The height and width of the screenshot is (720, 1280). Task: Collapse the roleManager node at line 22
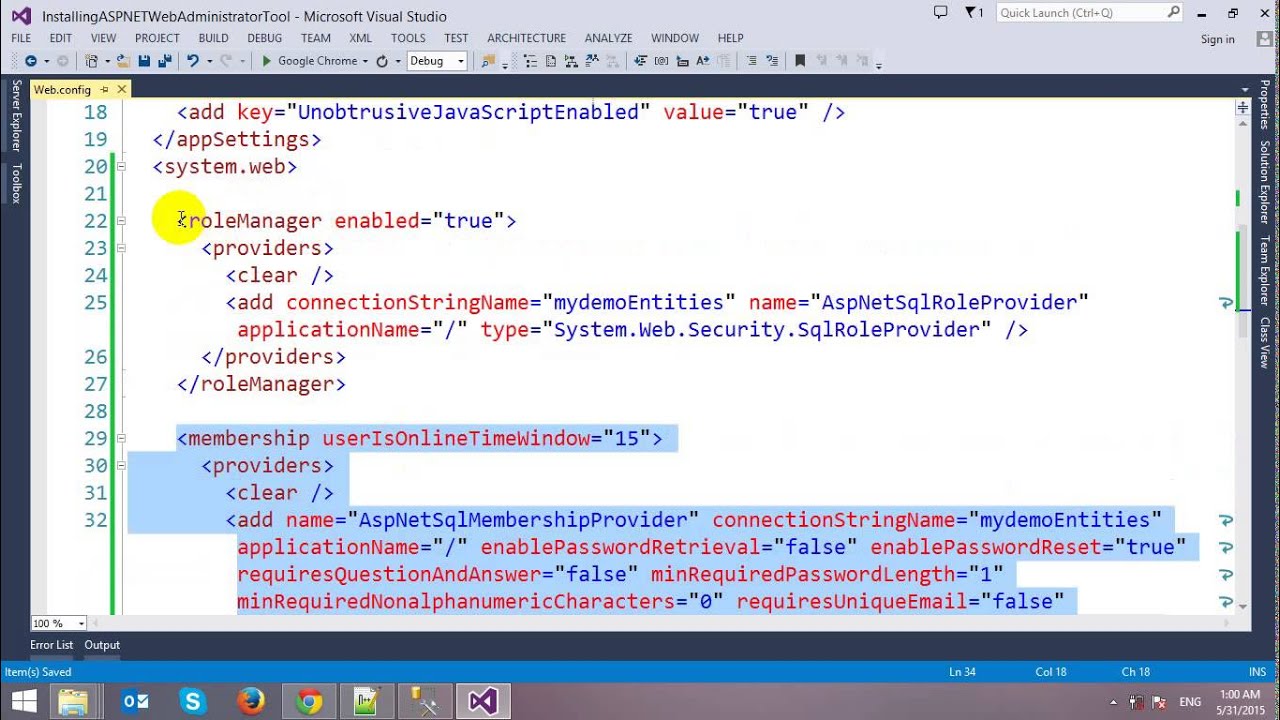point(121,221)
